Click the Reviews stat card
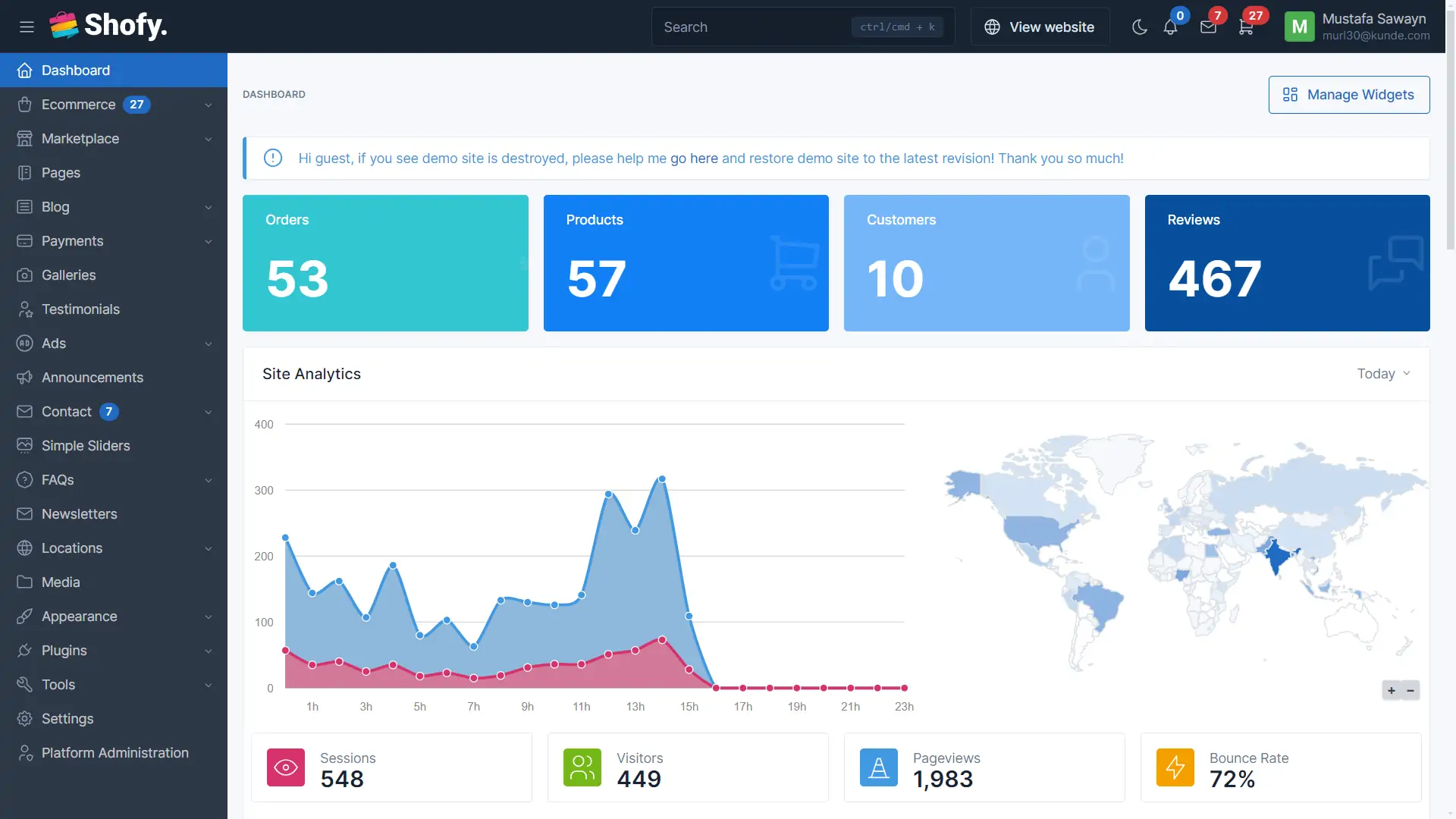1456x819 pixels. 1287,263
